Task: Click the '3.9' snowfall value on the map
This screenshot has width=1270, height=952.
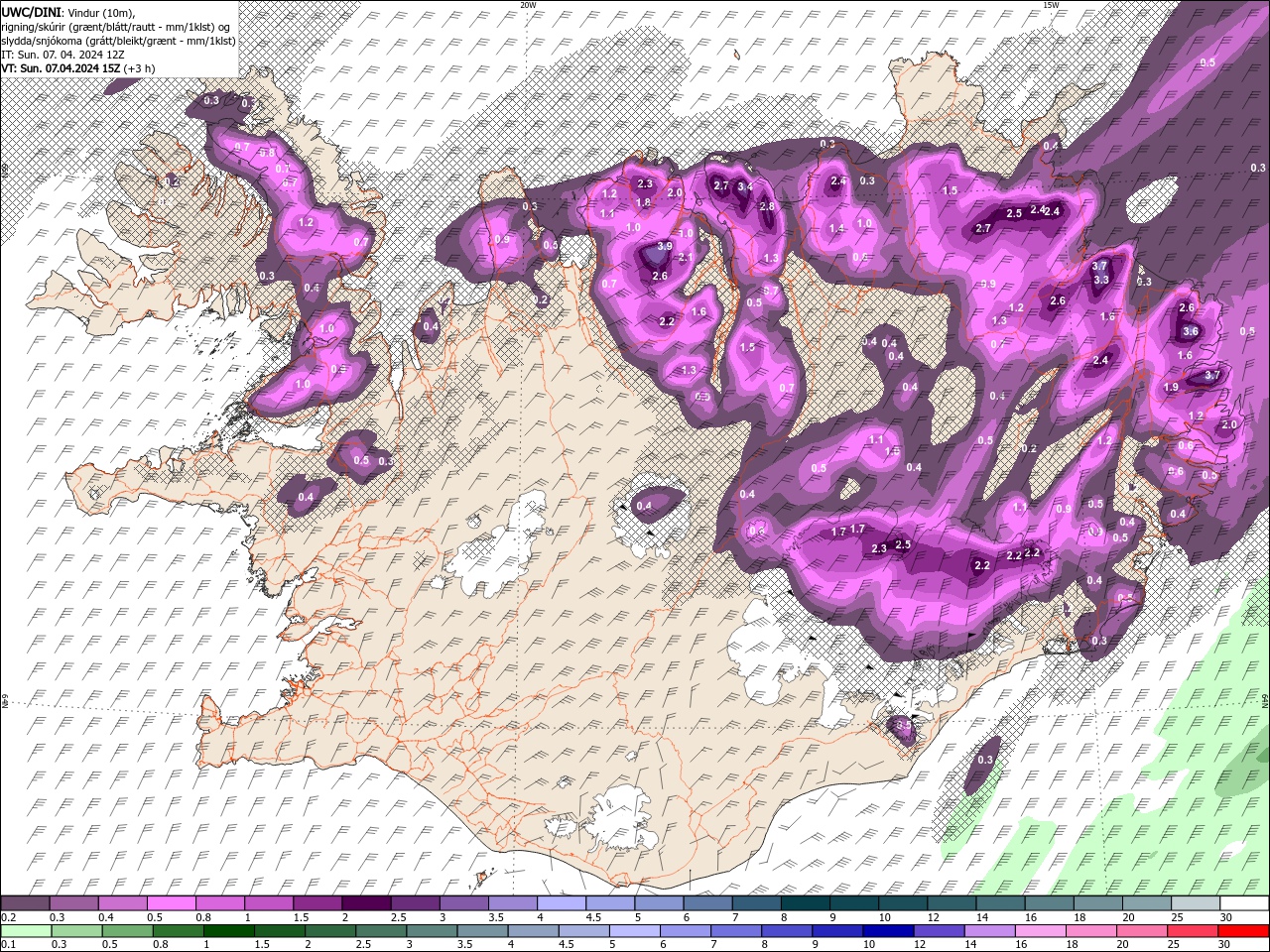Action: click(x=665, y=246)
